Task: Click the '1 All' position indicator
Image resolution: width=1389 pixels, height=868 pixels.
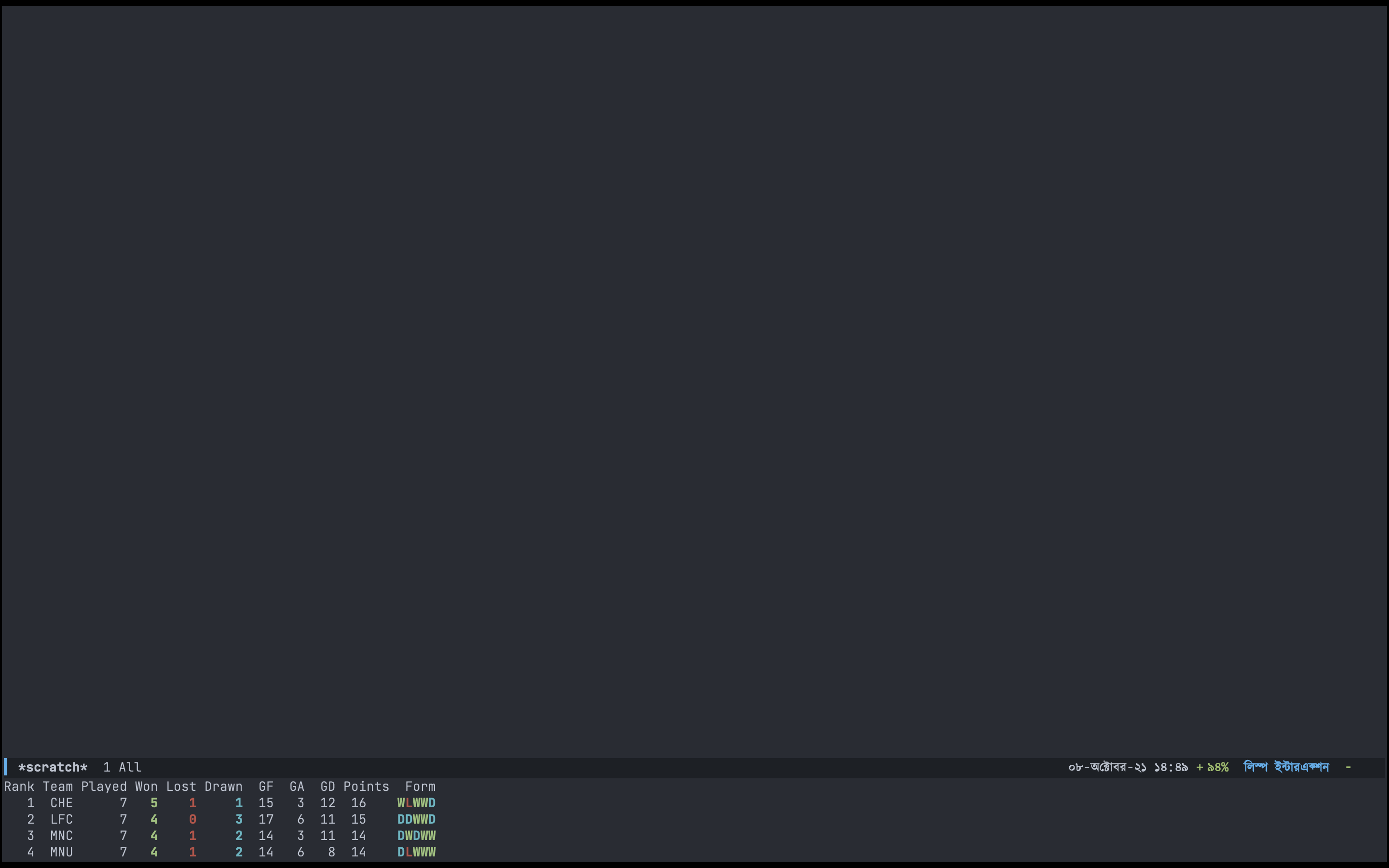Action: click(x=122, y=768)
